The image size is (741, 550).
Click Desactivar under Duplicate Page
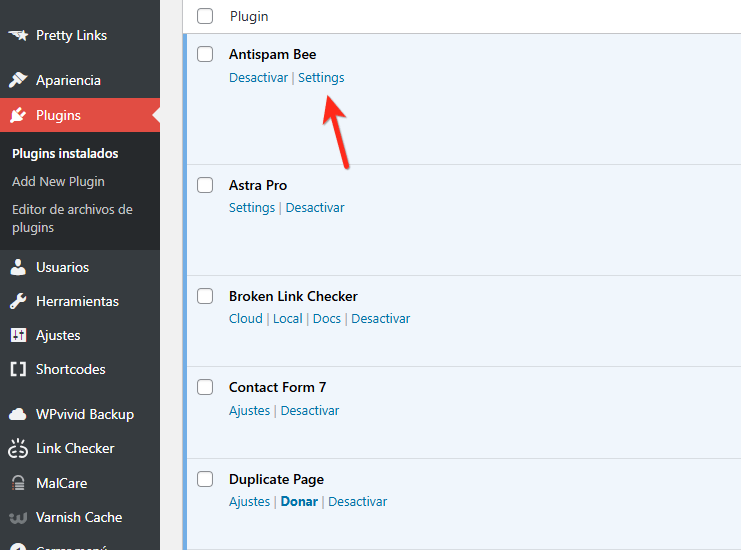(357, 501)
